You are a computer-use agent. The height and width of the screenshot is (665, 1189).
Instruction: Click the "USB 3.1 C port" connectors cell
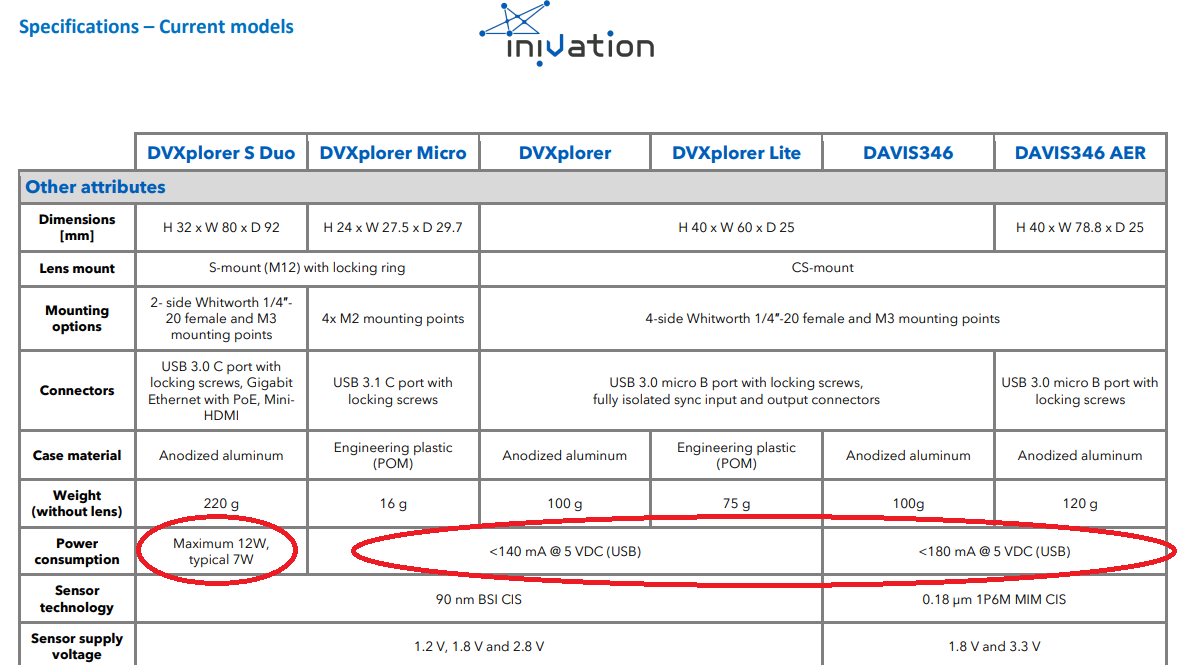pyautogui.click(x=393, y=391)
